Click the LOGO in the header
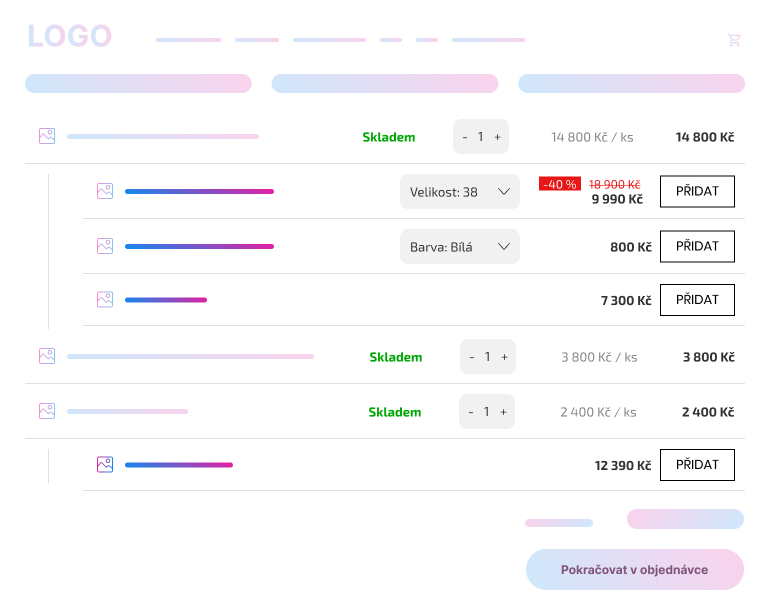This screenshot has height=609, width=776. coord(70,36)
